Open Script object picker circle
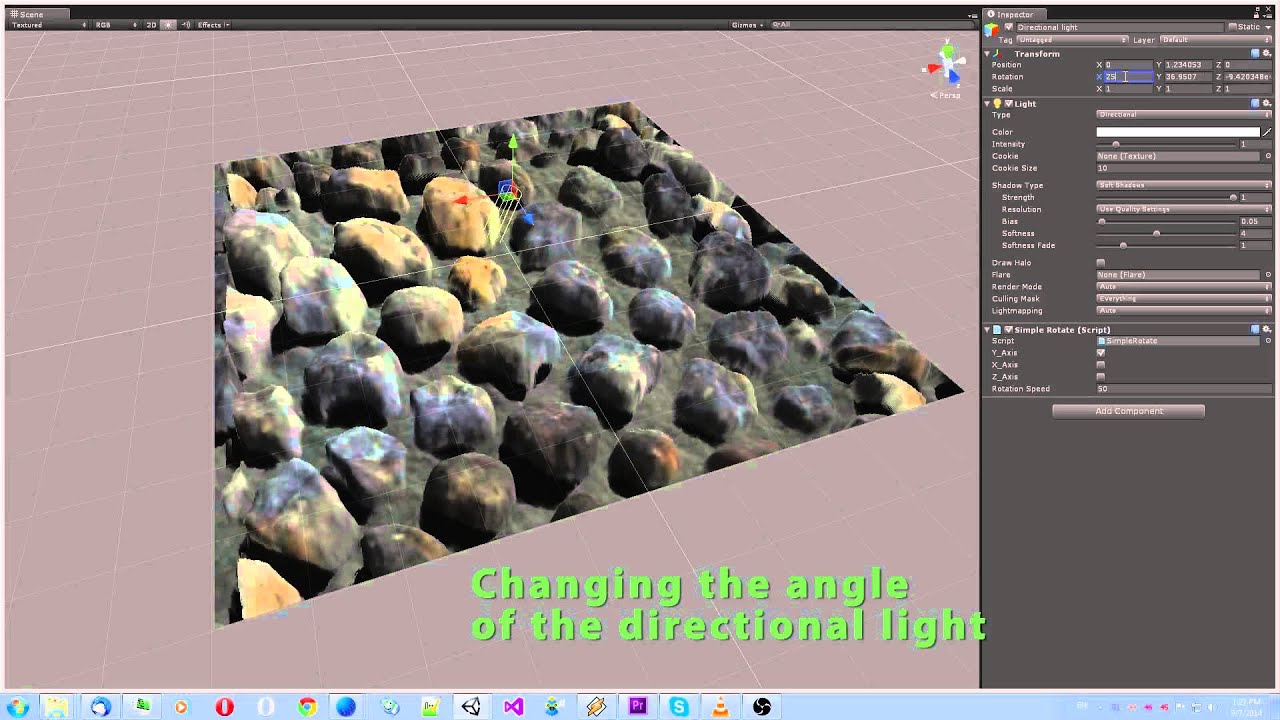 tap(1268, 341)
